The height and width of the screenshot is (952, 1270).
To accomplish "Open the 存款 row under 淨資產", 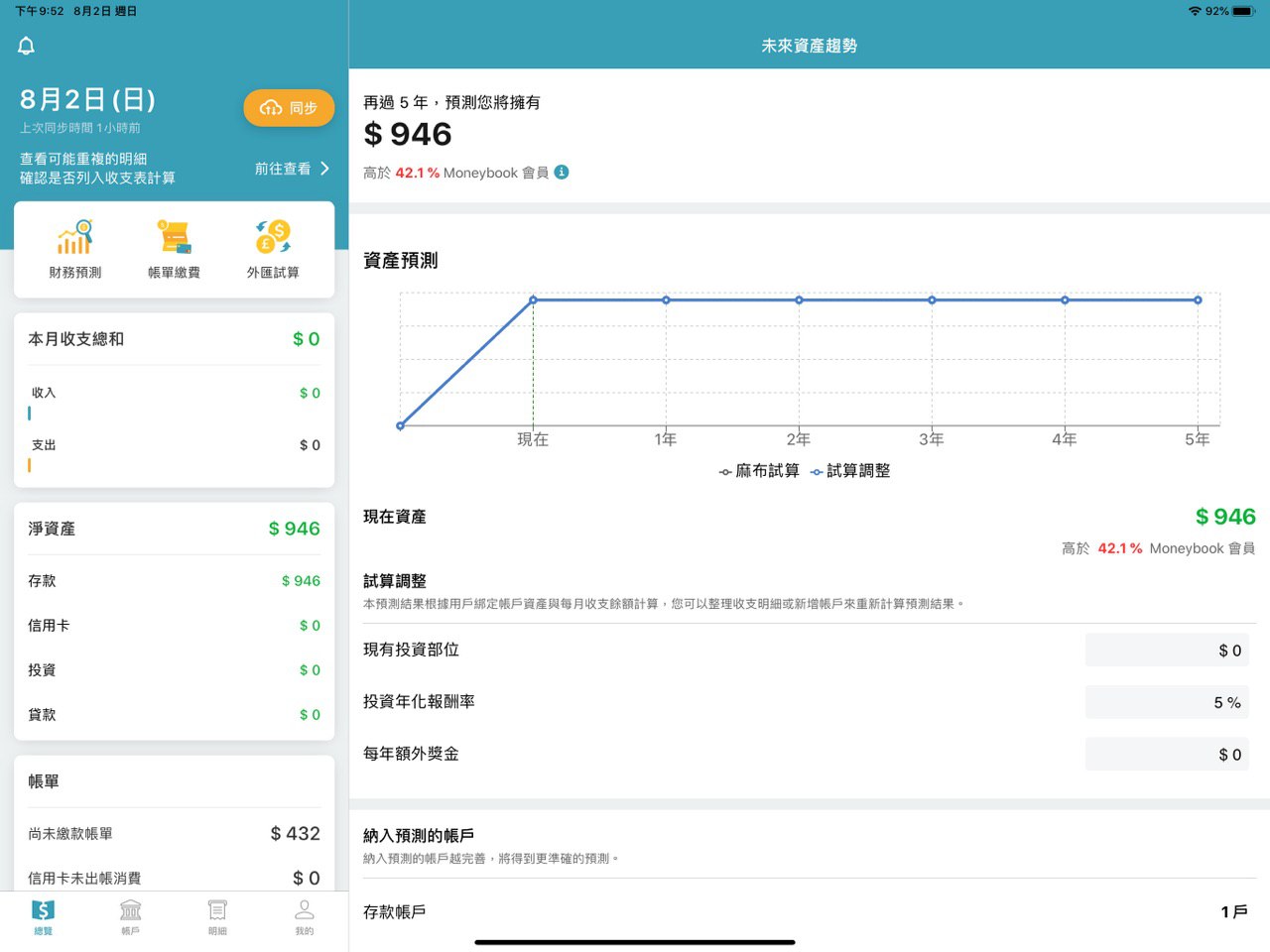I will point(174,581).
